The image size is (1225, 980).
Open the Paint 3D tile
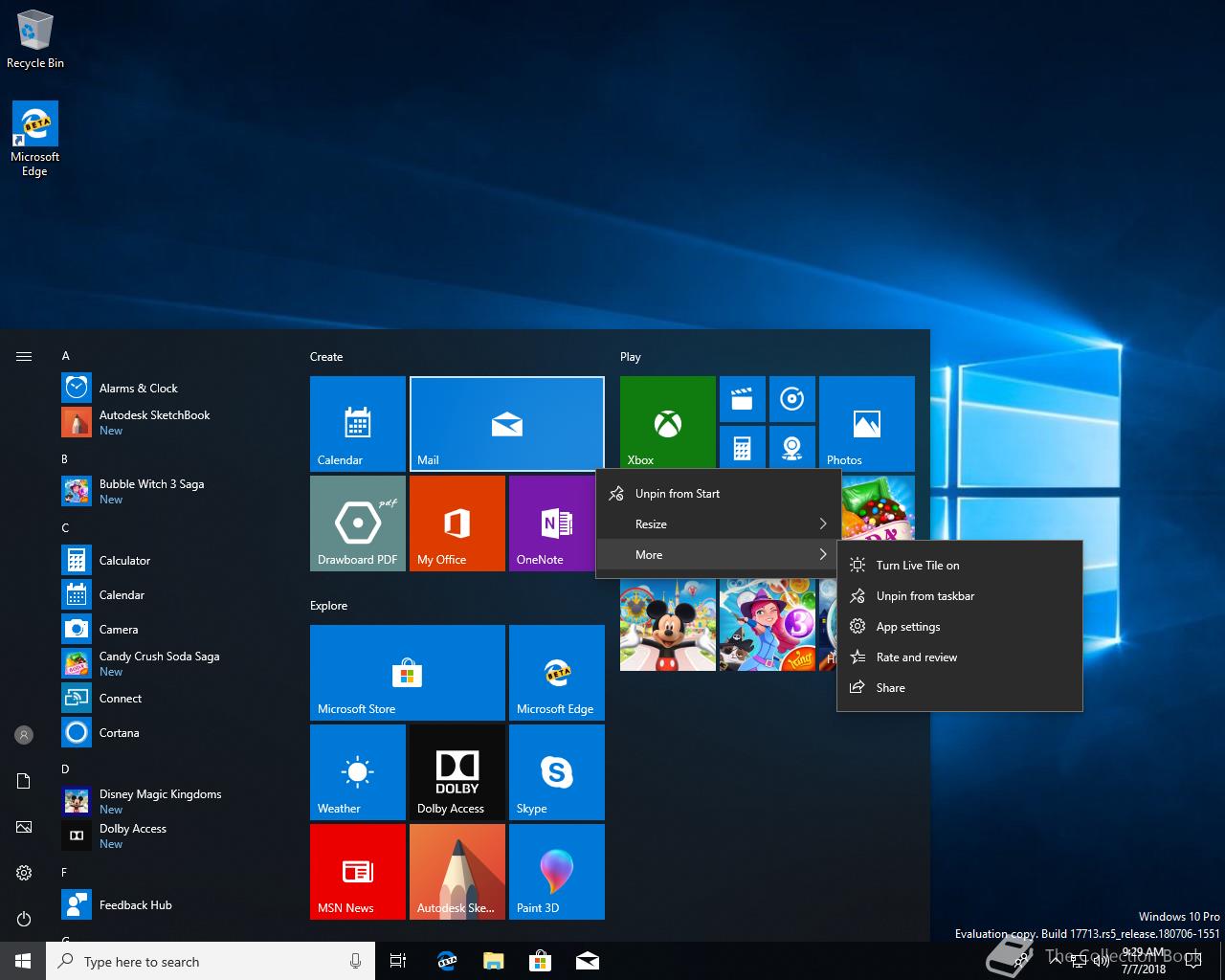pos(557,872)
